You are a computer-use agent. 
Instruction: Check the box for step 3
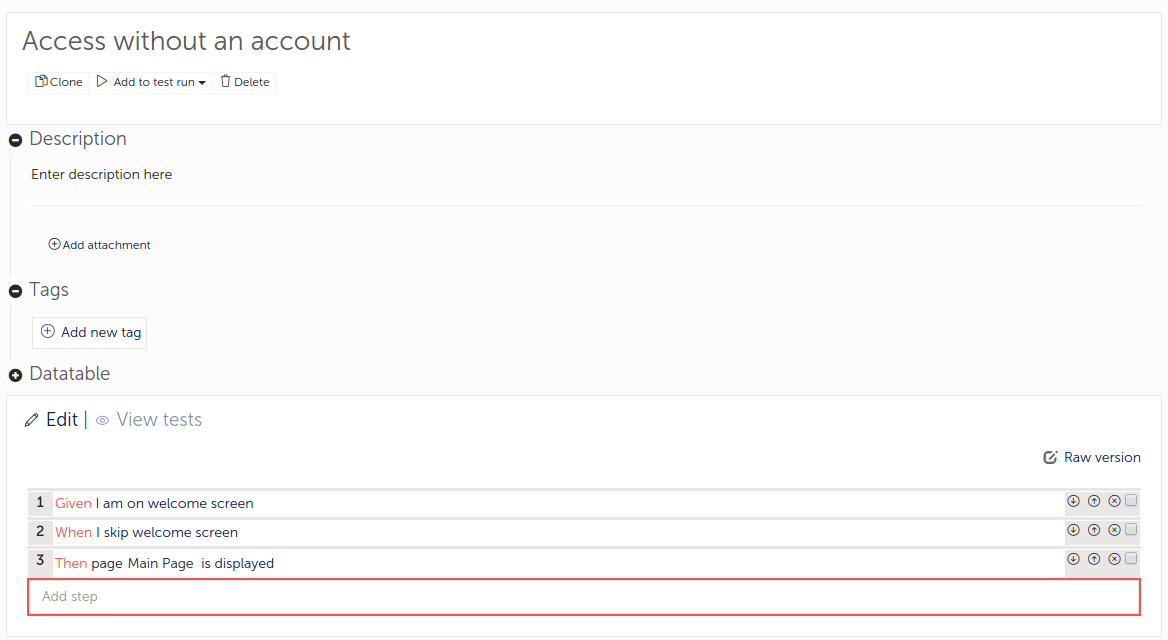[x=1131, y=558]
